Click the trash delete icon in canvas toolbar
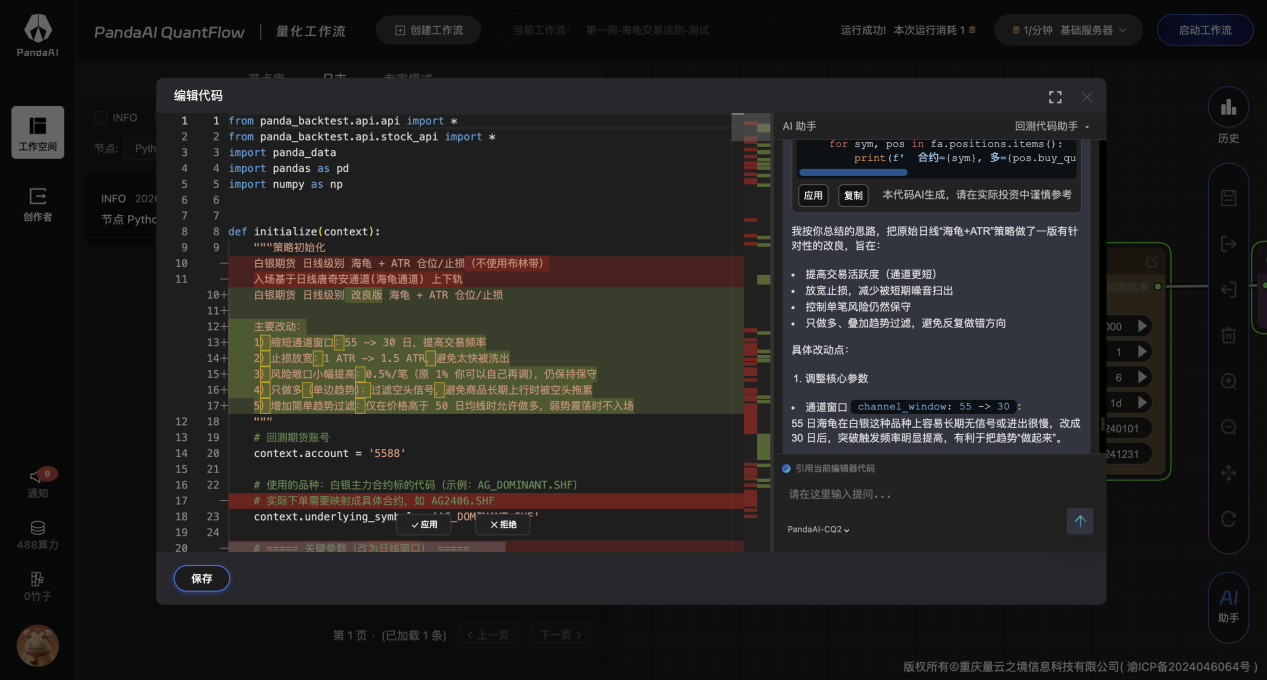The width and height of the screenshot is (1267, 680). tap(1229, 335)
